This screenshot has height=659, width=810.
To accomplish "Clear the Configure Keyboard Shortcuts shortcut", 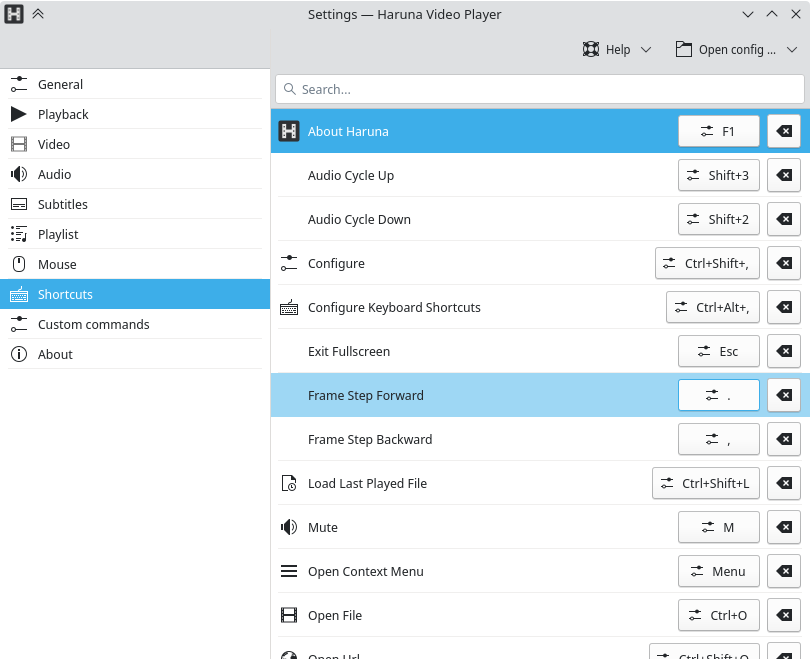I will (784, 307).
